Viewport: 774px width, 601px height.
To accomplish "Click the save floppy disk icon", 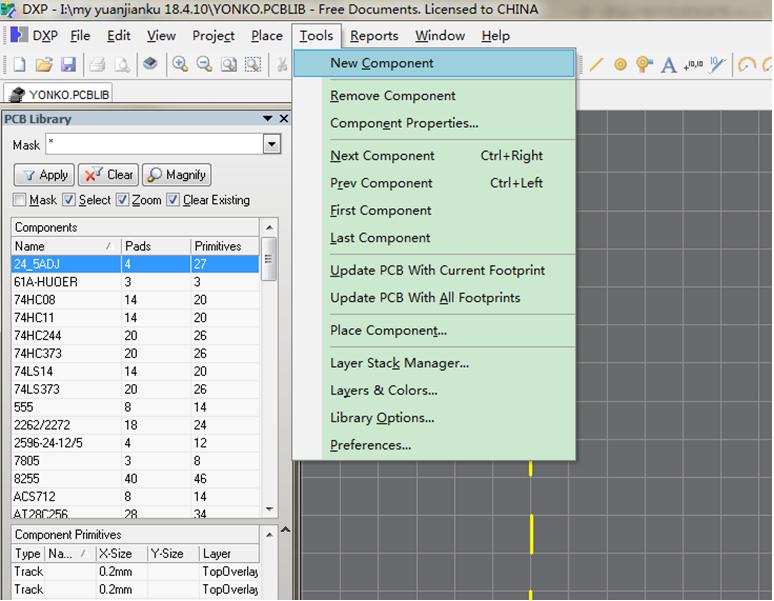I will point(68,65).
